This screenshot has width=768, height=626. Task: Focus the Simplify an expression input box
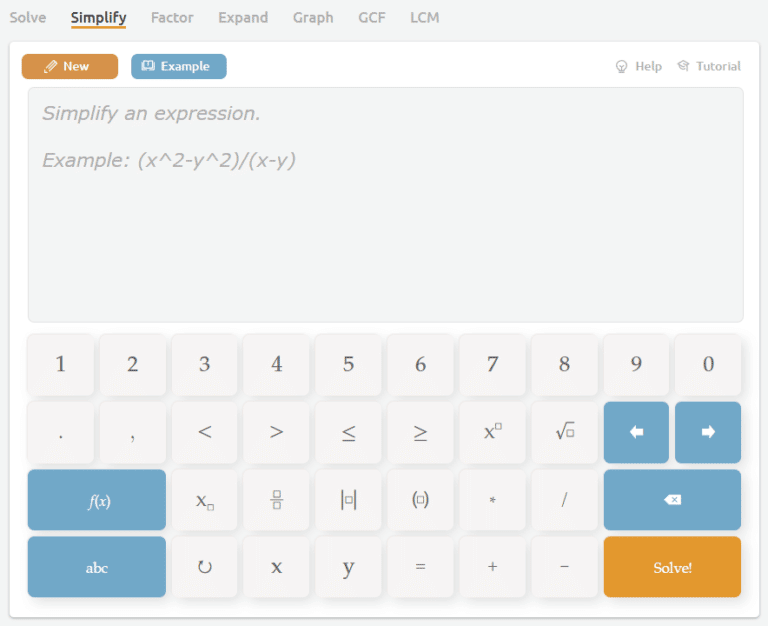pyautogui.click(x=385, y=205)
